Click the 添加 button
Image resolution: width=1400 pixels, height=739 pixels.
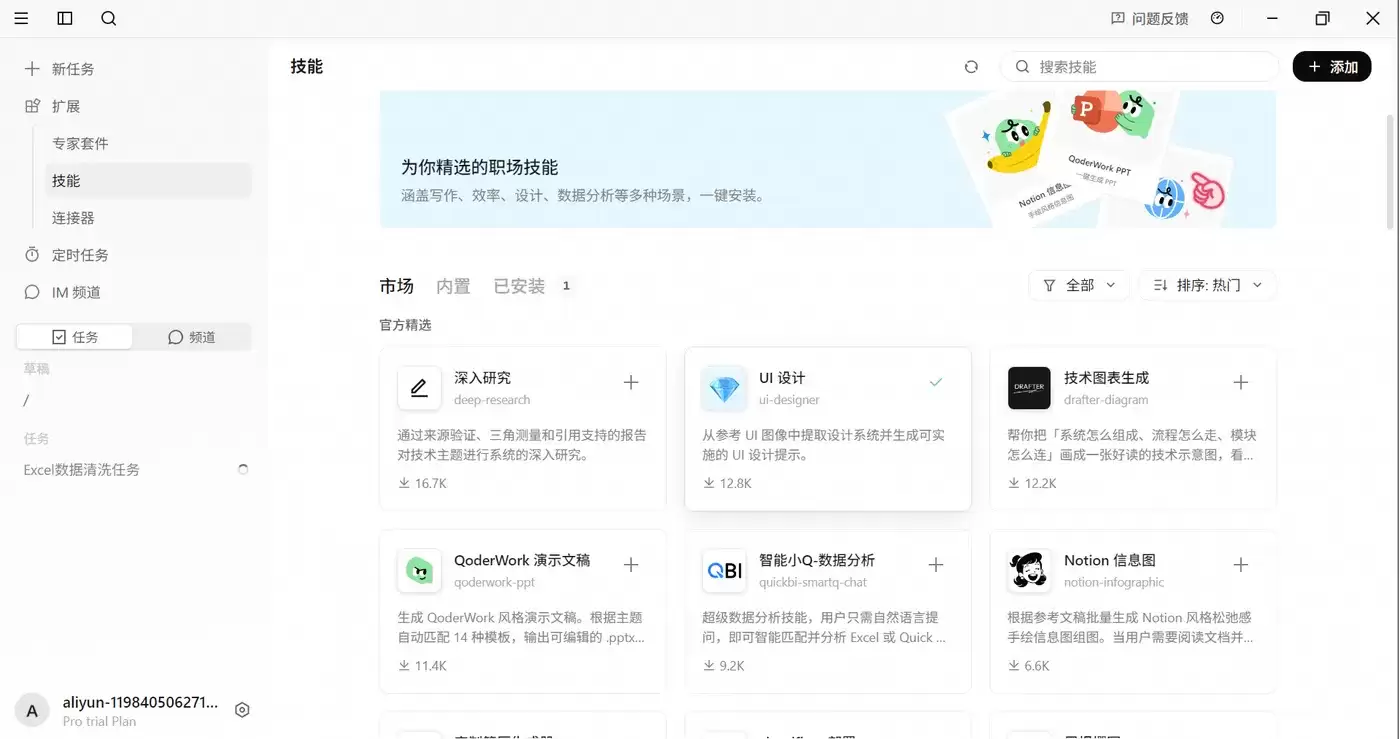click(1332, 67)
